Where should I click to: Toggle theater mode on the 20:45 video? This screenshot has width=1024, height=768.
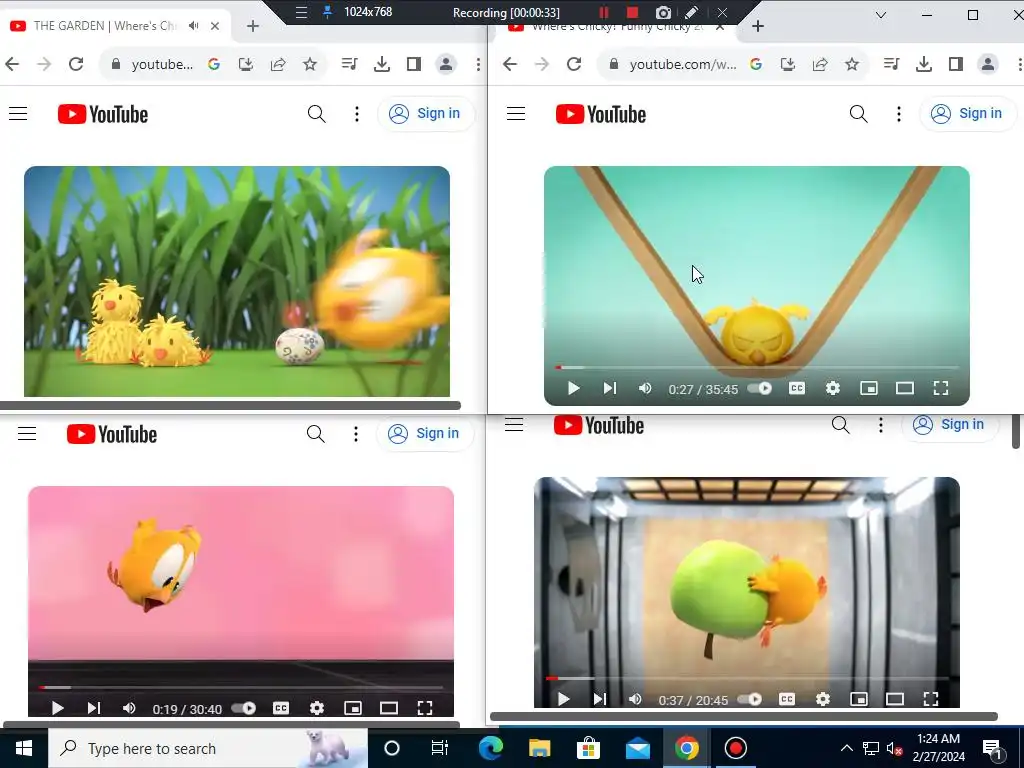pos(895,699)
